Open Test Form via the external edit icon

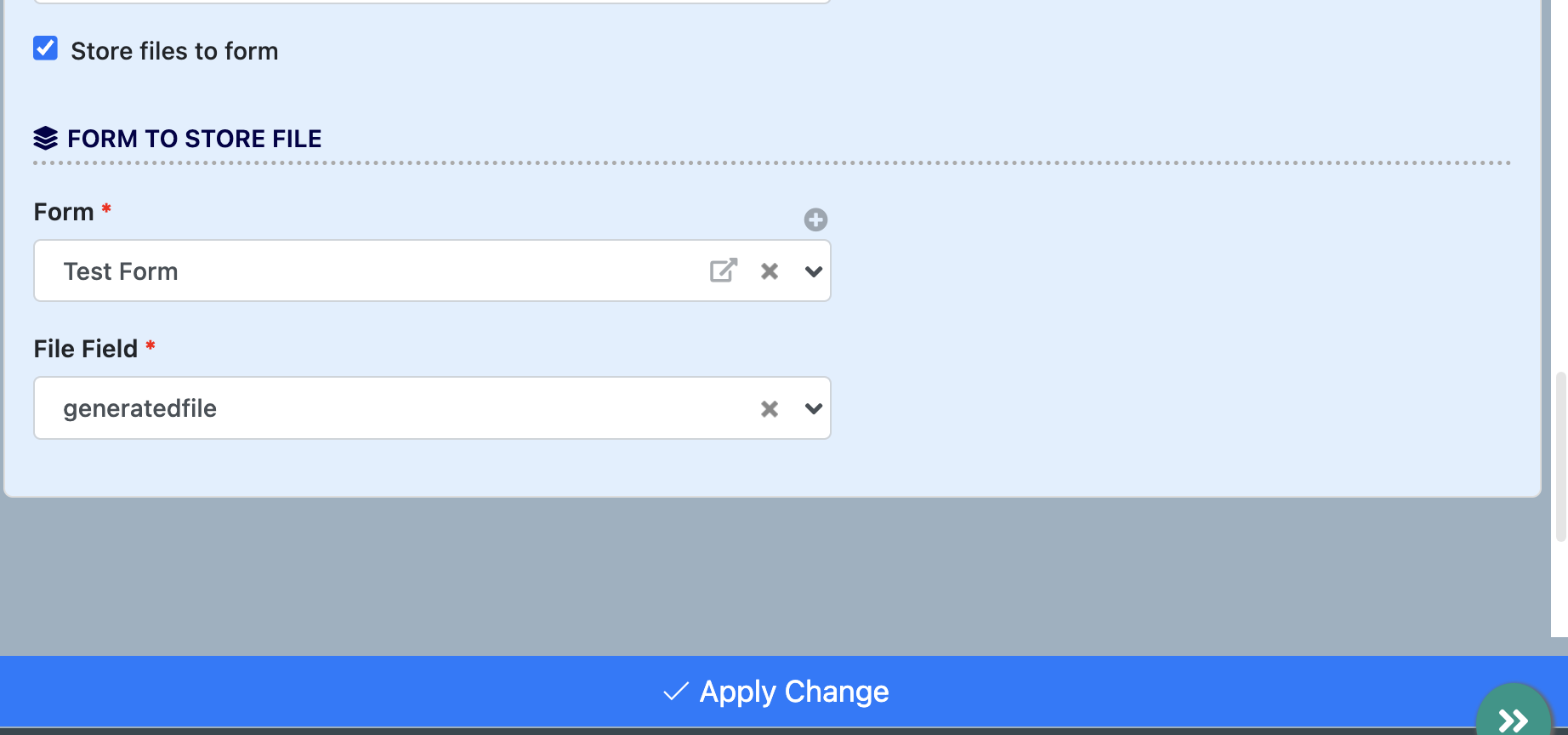[x=723, y=271]
